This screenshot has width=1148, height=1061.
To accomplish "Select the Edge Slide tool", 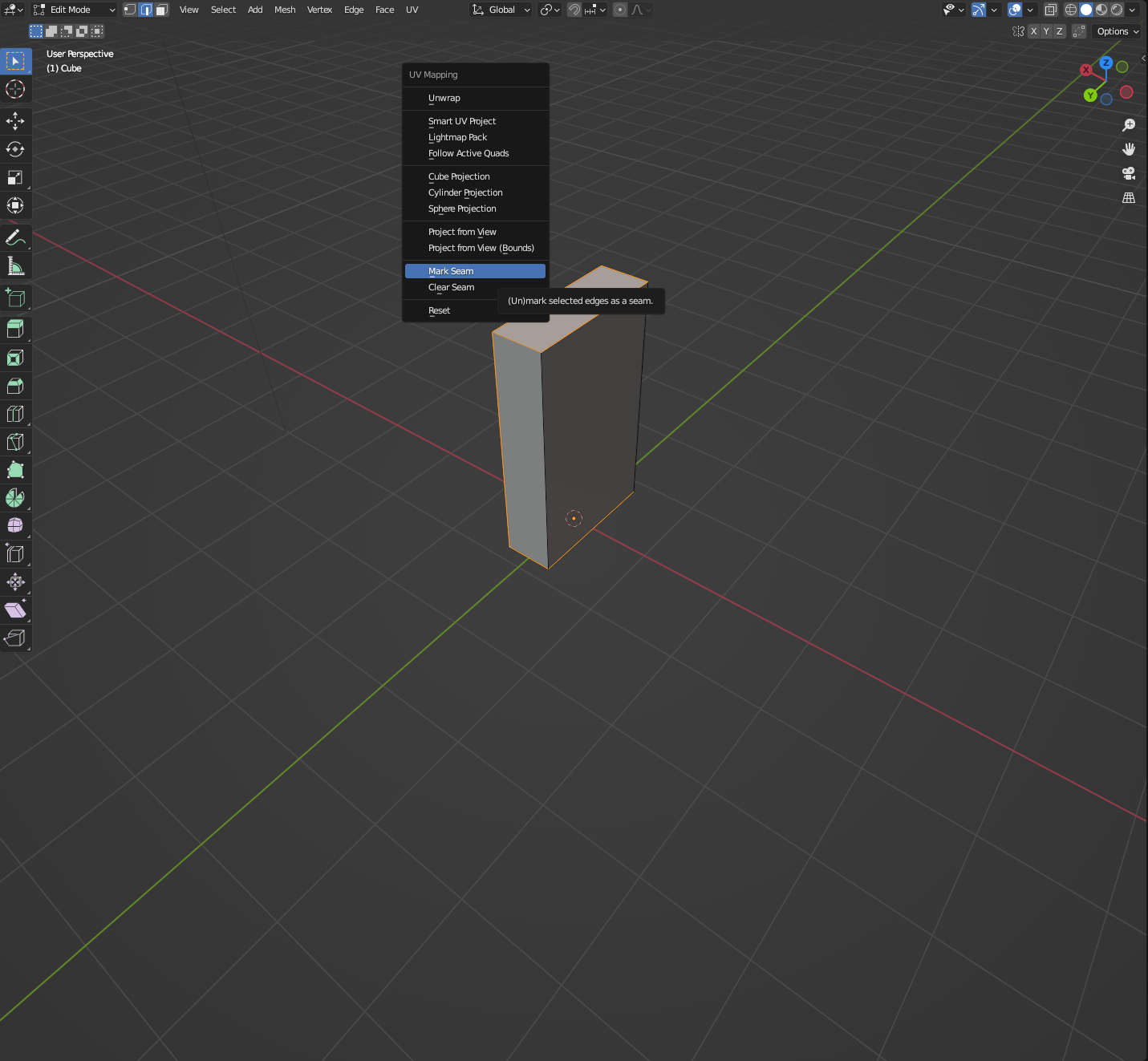I will (15, 553).
